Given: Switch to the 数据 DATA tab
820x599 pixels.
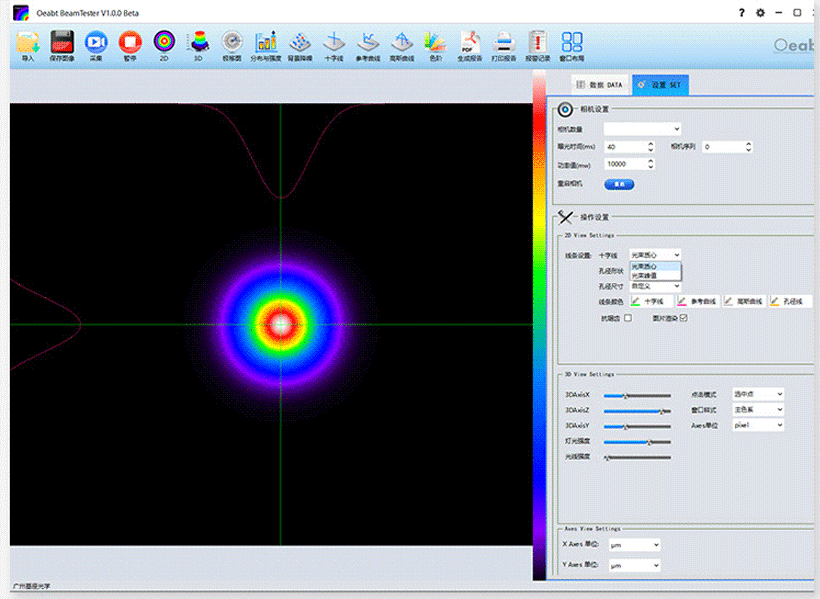Looking at the screenshot, I should [x=599, y=86].
